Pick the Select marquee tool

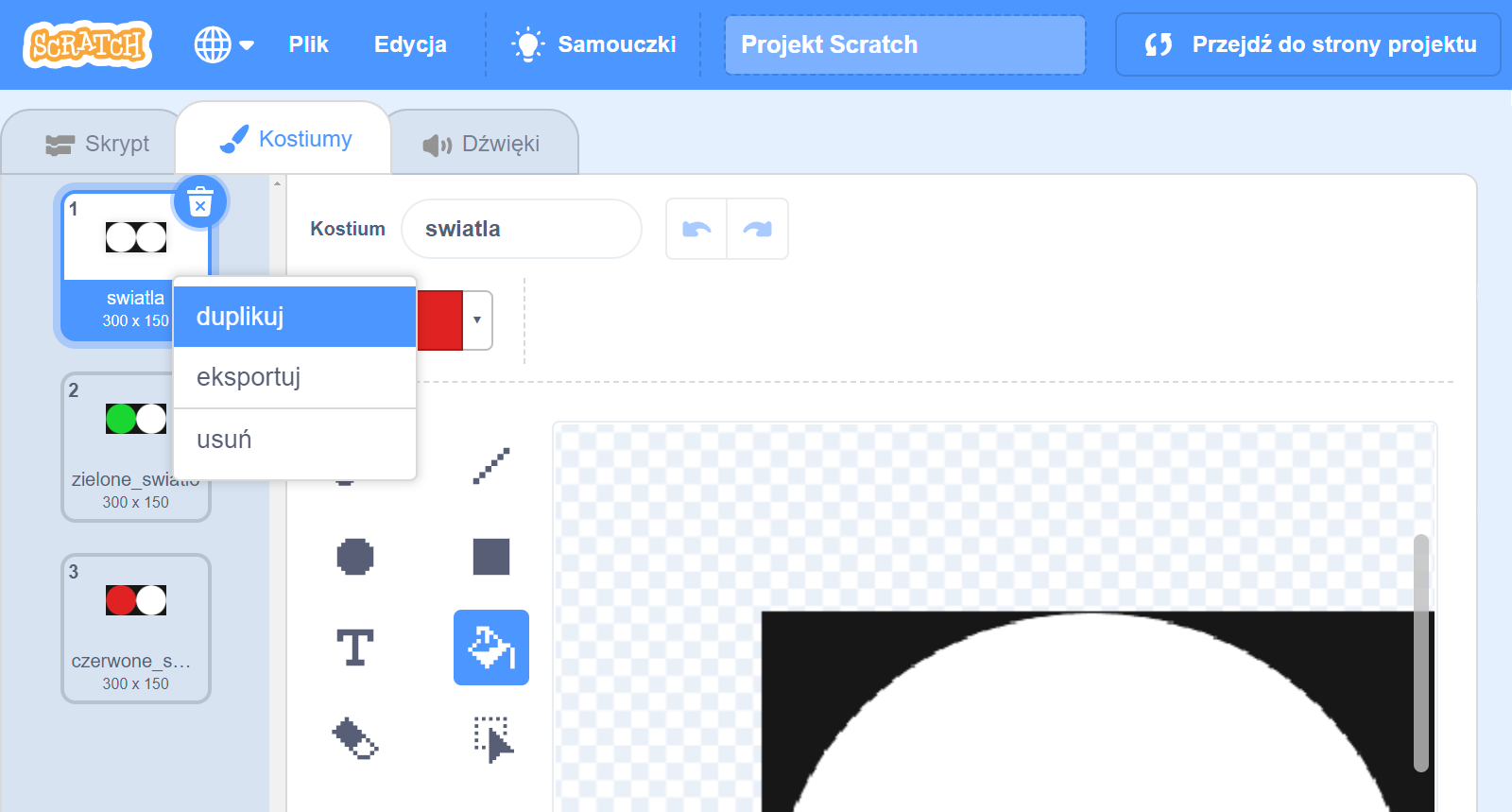pos(490,738)
